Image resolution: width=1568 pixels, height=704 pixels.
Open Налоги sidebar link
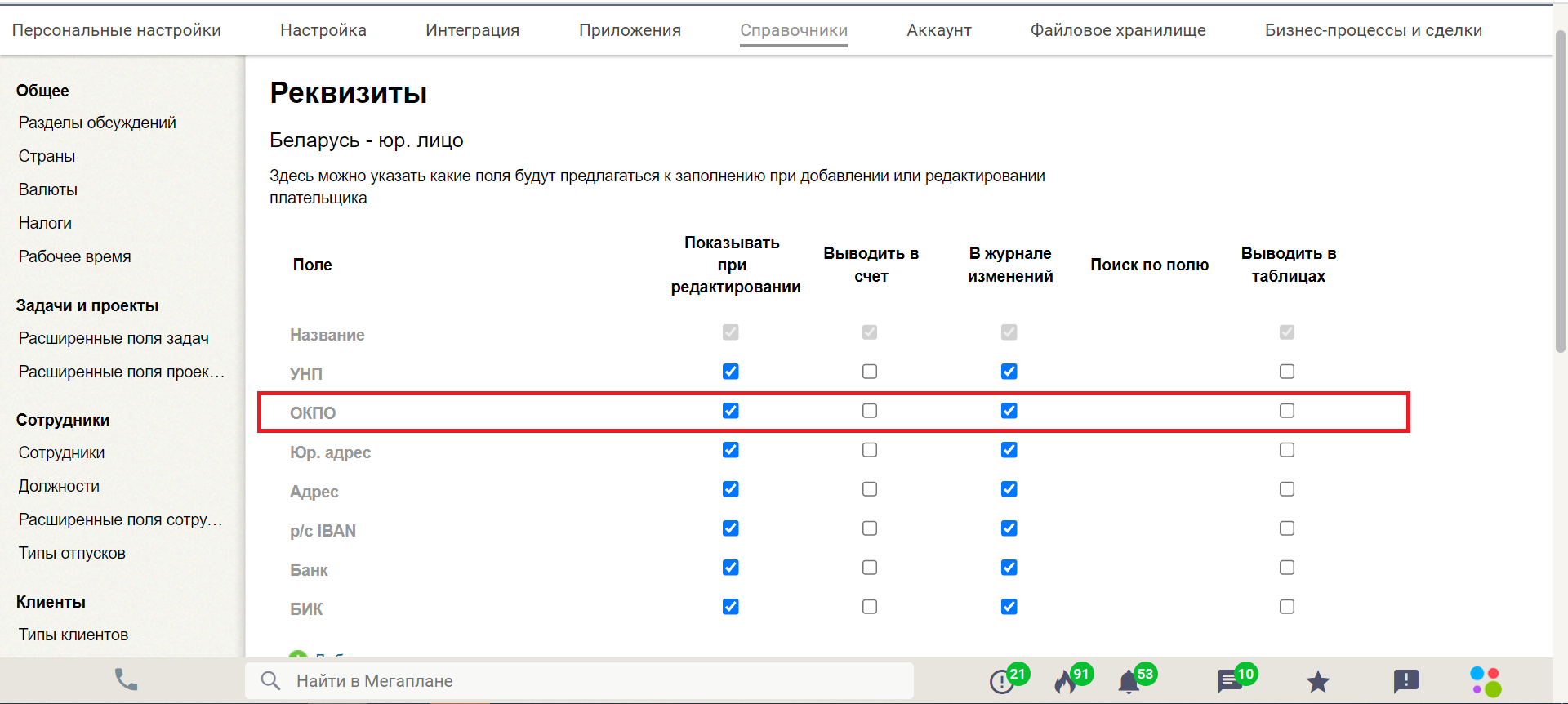point(45,223)
